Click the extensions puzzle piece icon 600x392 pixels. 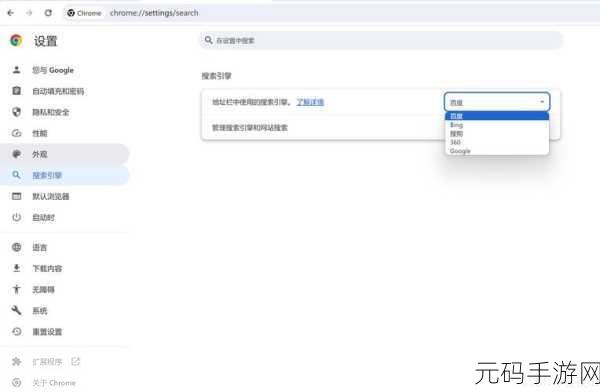tap(16, 361)
